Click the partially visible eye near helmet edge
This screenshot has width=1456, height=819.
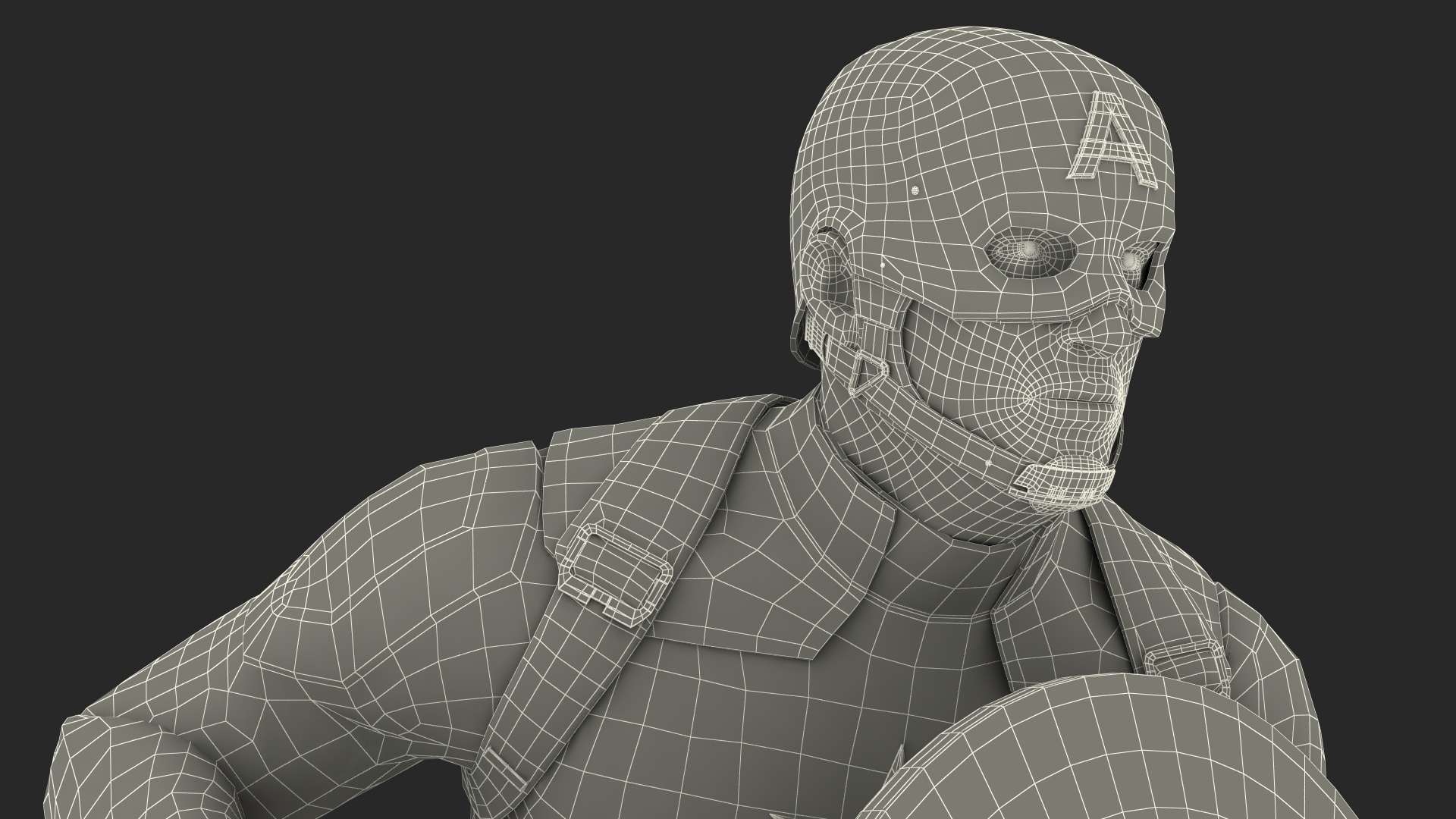point(1131,260)
